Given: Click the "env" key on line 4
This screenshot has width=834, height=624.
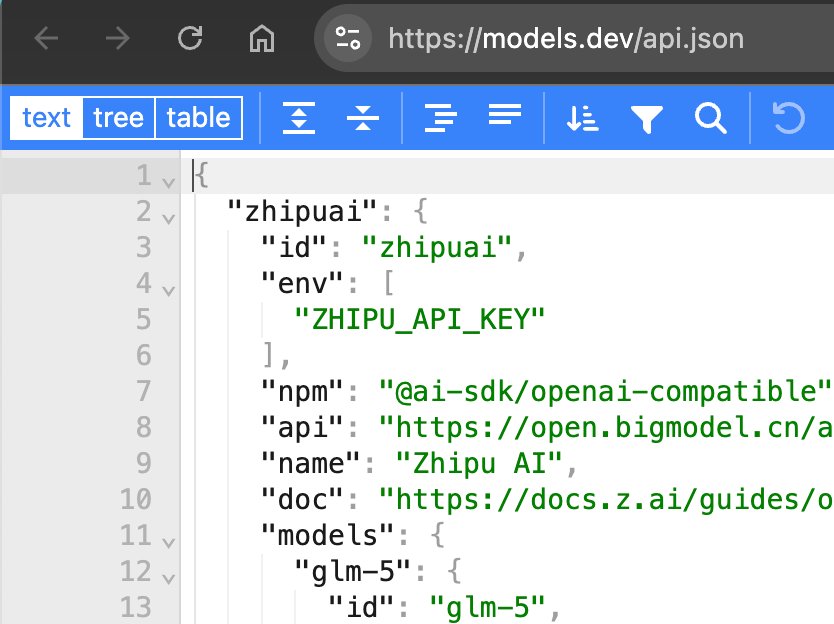Looking at the screenshot, I should [302, 284].
